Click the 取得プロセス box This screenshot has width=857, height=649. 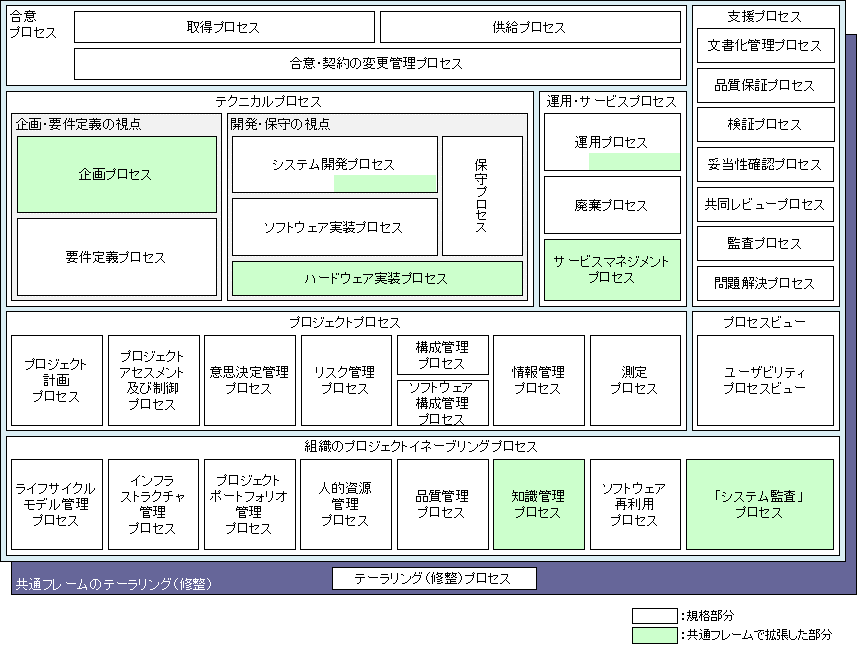[x=224, y=27]
